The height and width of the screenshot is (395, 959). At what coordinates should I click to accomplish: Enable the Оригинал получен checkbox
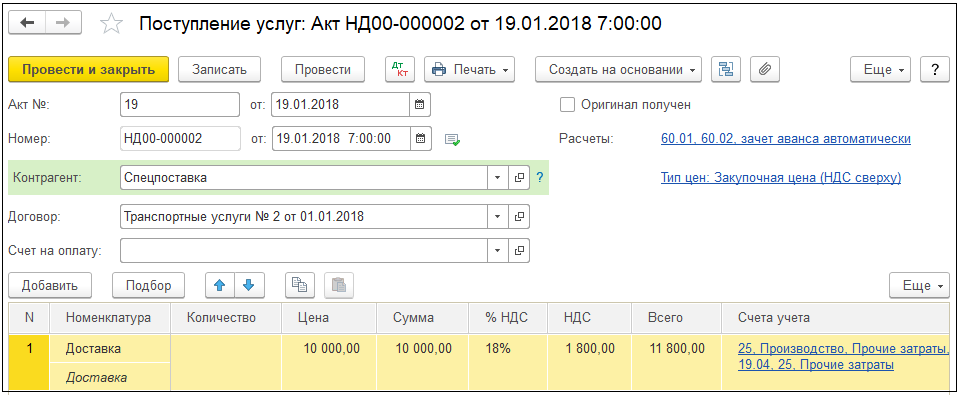pos(568,105)
